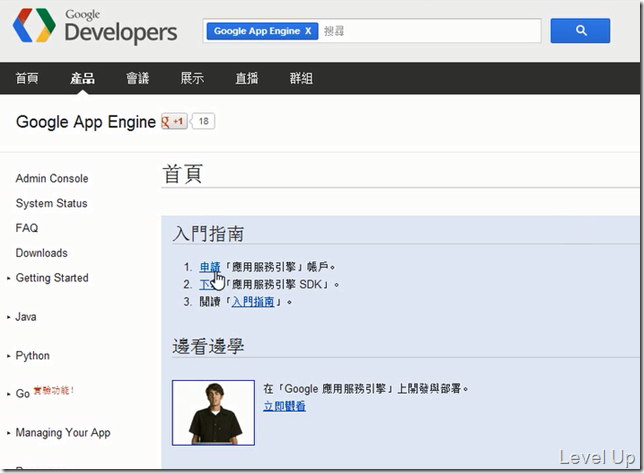
Task: Click the blue search magnifier button
Action: 580,30
